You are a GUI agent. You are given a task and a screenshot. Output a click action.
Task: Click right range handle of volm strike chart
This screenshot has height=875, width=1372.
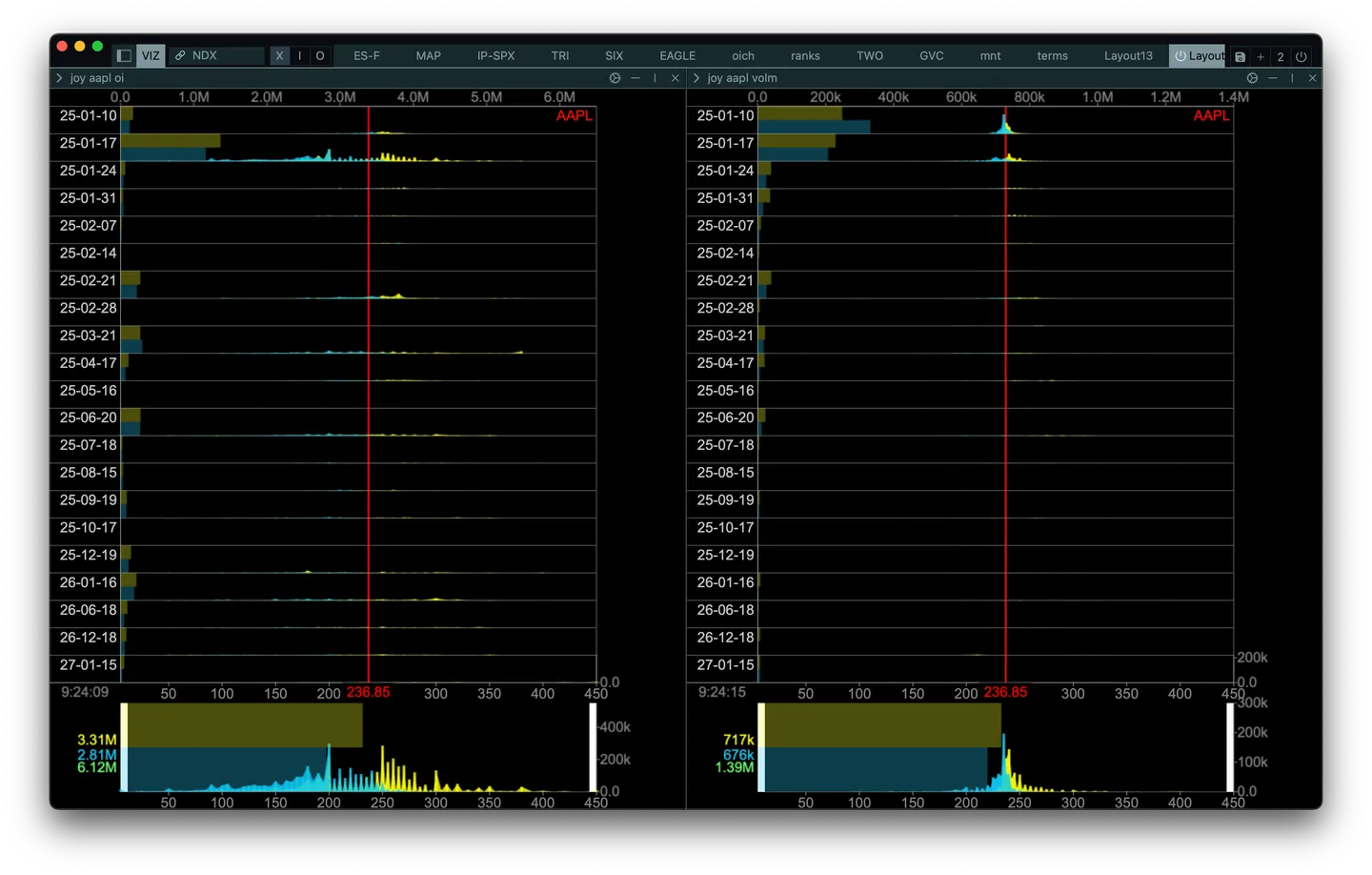[x=1230, y=747]
